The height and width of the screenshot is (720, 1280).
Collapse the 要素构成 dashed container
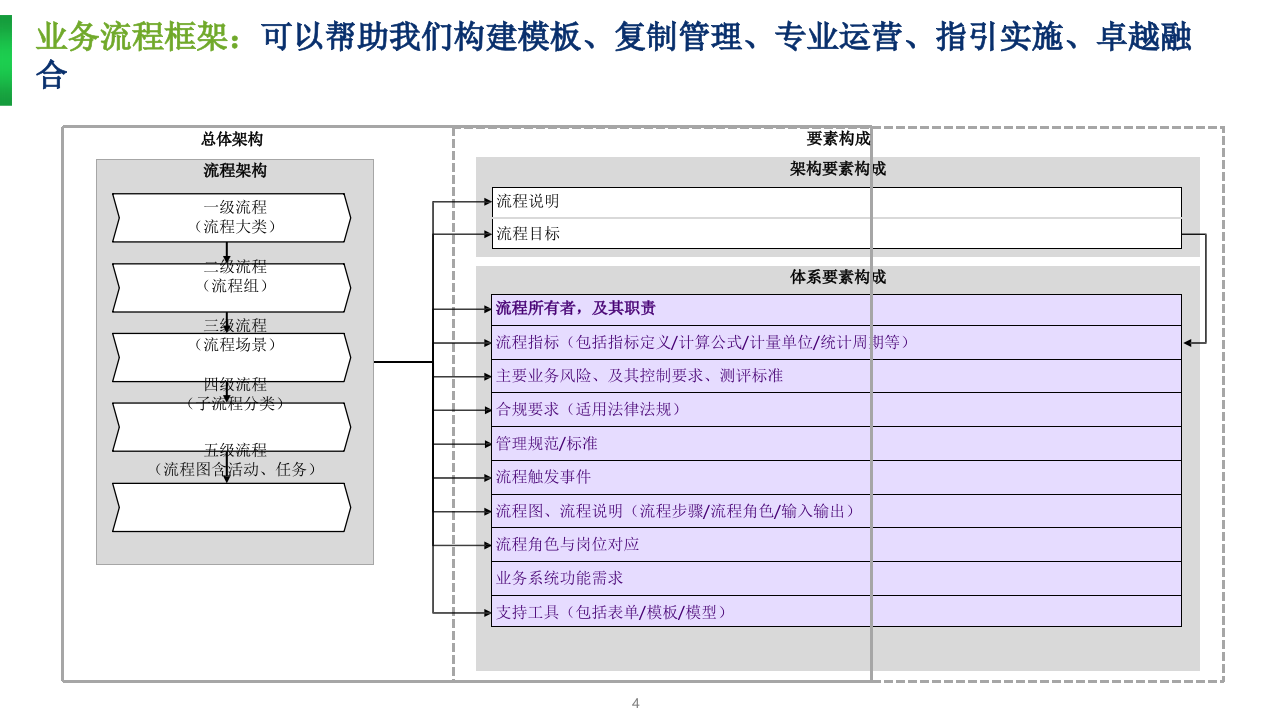(838, 140)
